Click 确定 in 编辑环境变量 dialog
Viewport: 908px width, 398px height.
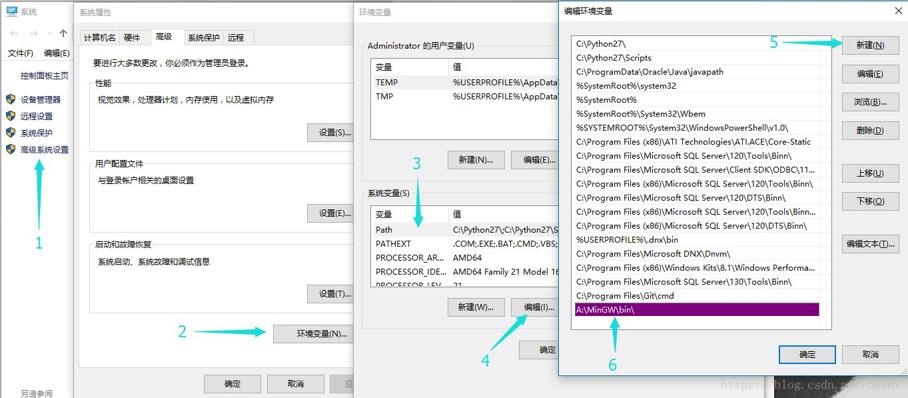(x=807, y=355)
